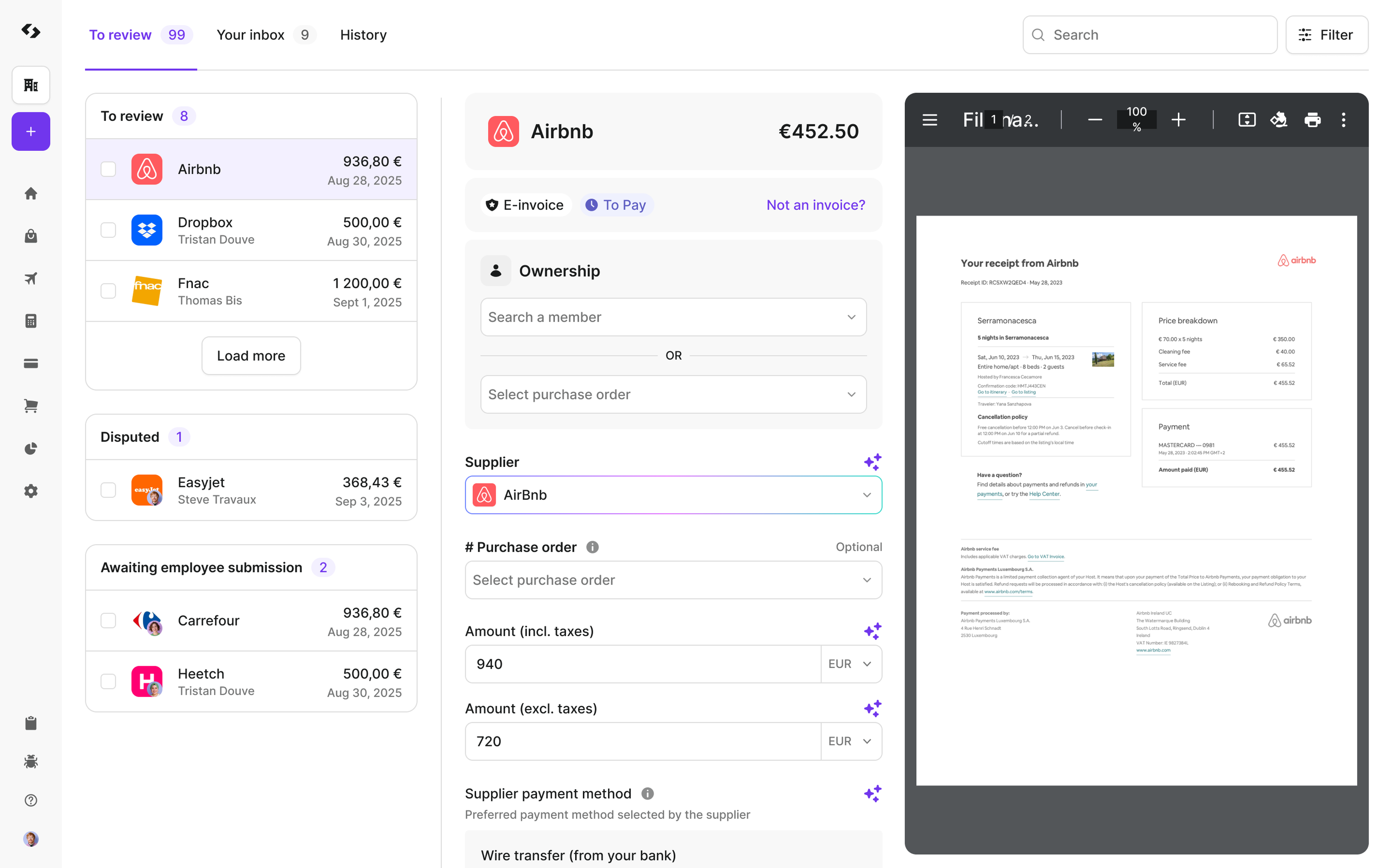Viewport: 1392px width, 868px height.
Task: Click the purple plus sidebar button
Action: (x=31, y=132)
